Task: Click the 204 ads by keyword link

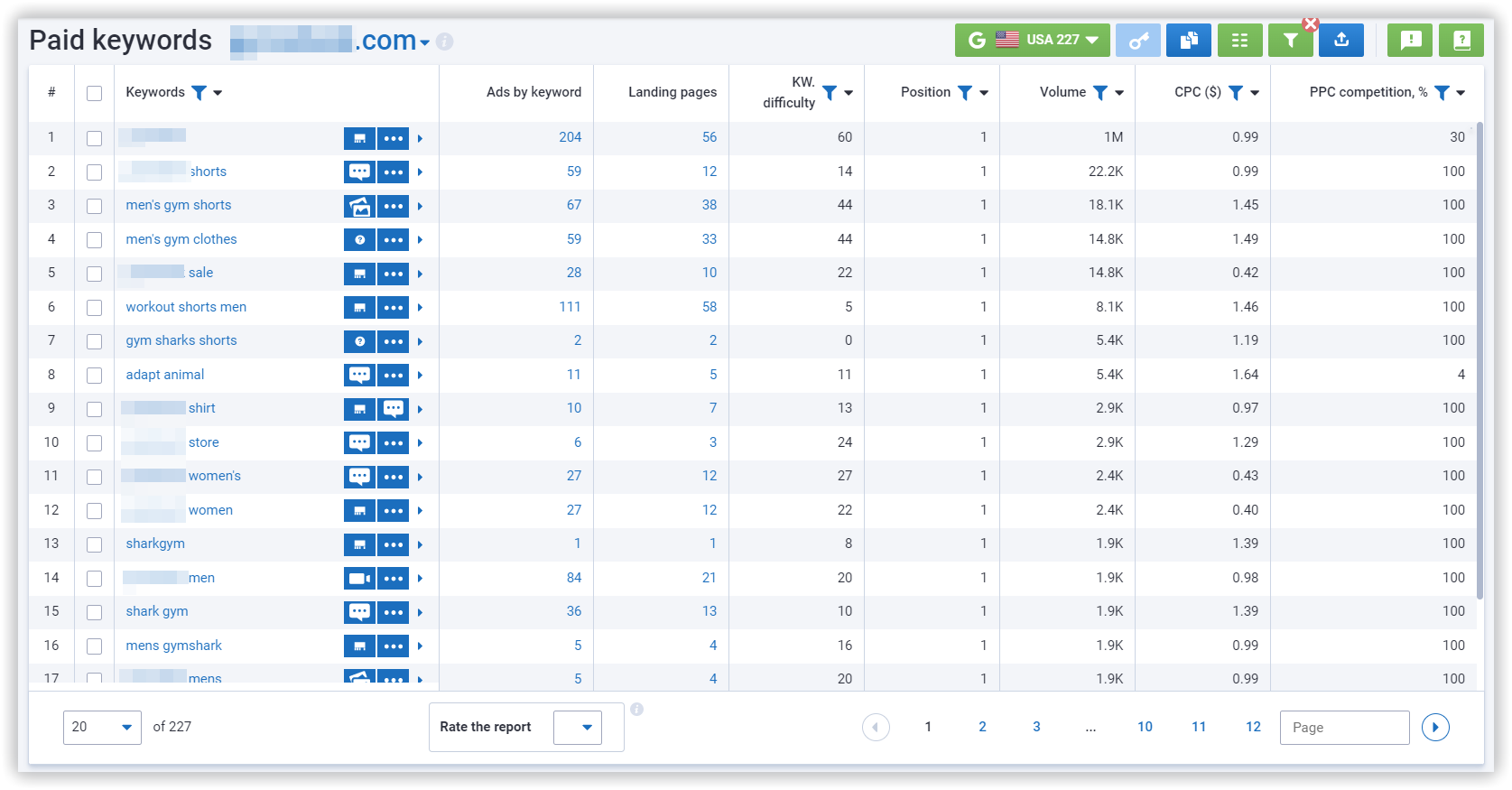Action: [x=570, y=137]
